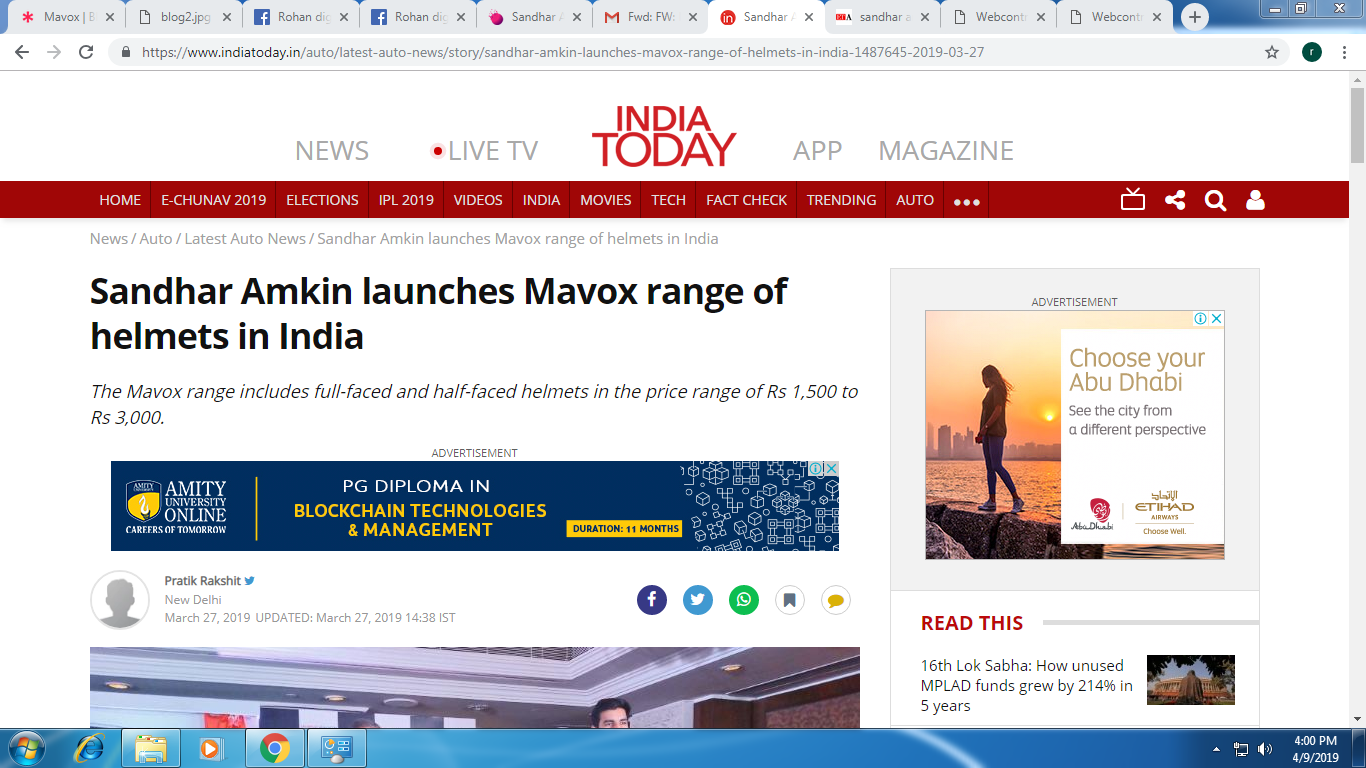Screen dimensions: 1366x768
Task: Click site security padlock icon
Action: (x=125, y=52)
